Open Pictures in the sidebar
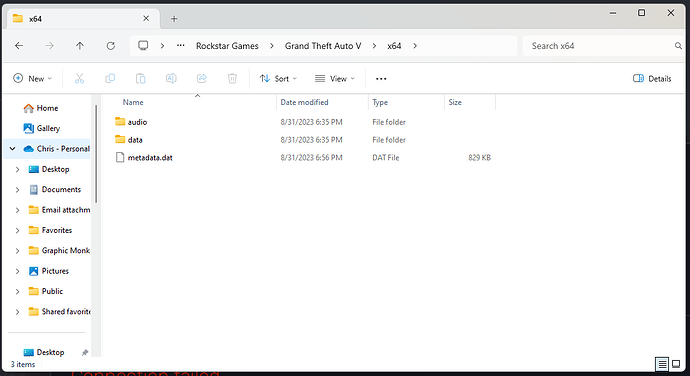Image resolution: width=690 pixels, height=376 pixels. [x=55, y=271]
